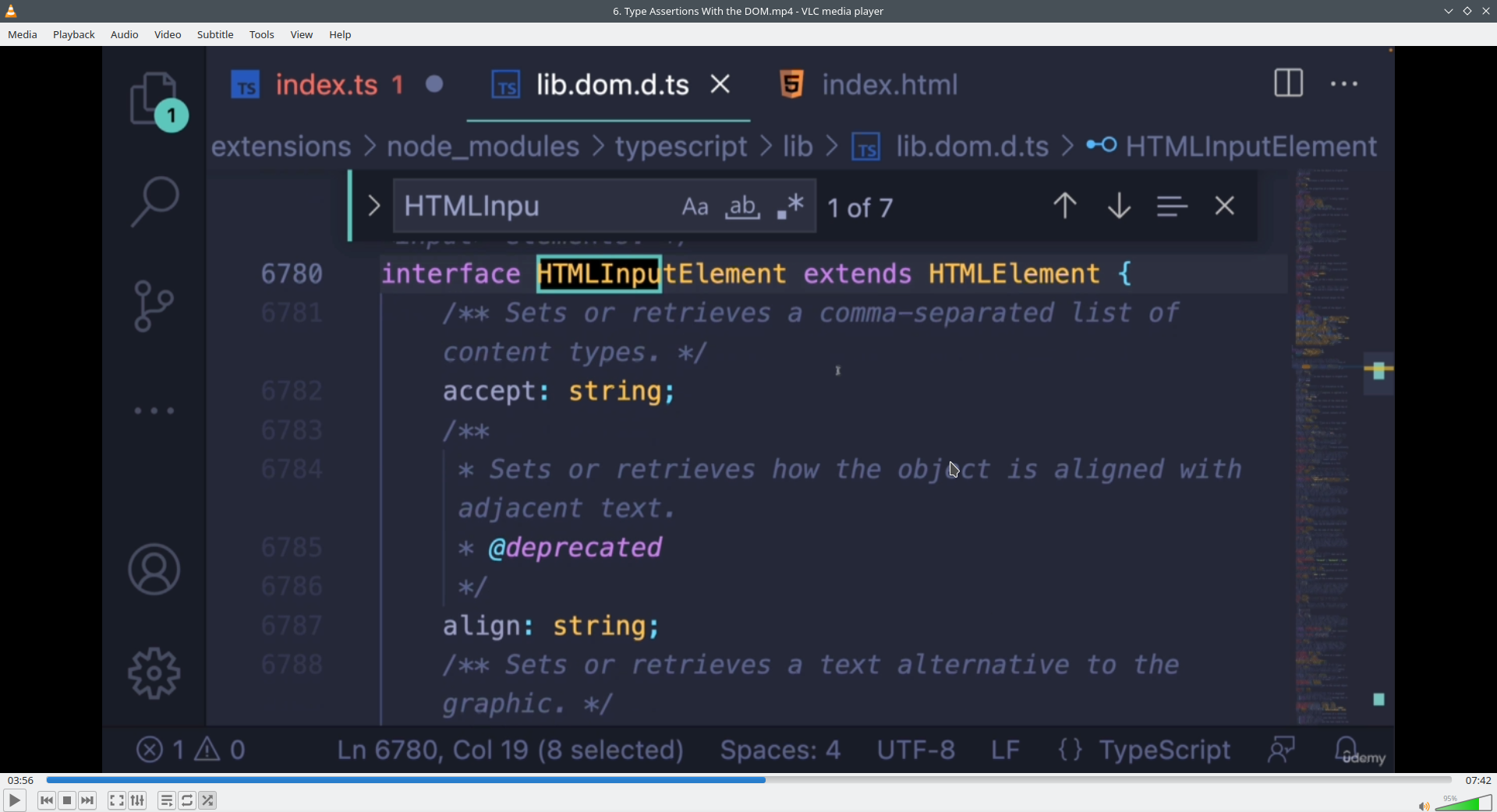Screen dimensions: 1497x812
Task: Open the Tools menu
Action: point(261,35)
